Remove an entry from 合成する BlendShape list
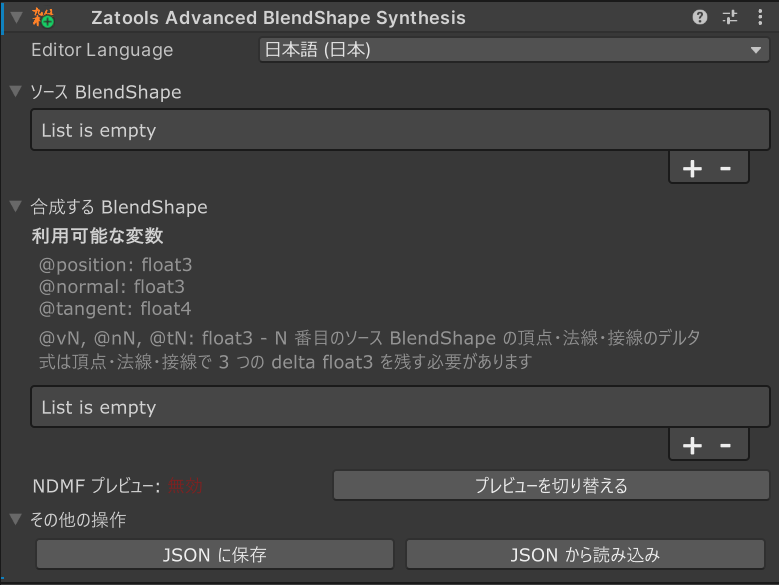 pyautogui.click(x=725, y=446)
